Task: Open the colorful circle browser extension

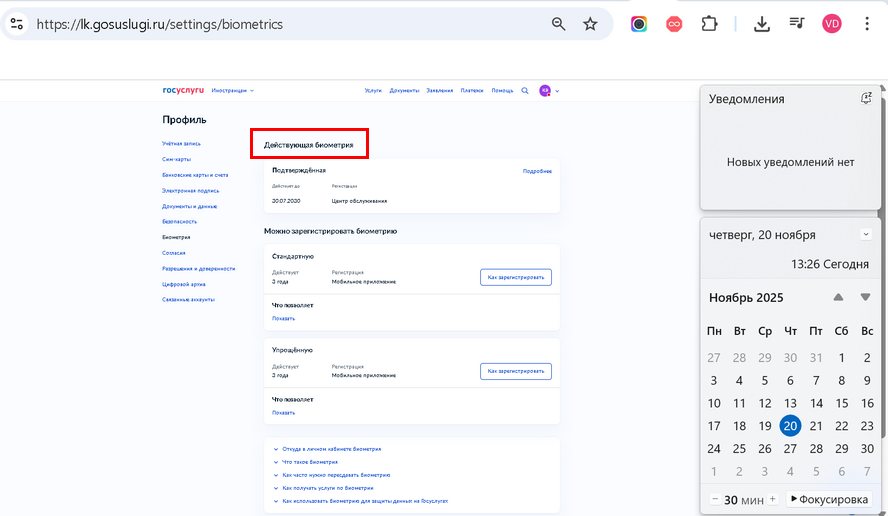Action: (639, 24)
